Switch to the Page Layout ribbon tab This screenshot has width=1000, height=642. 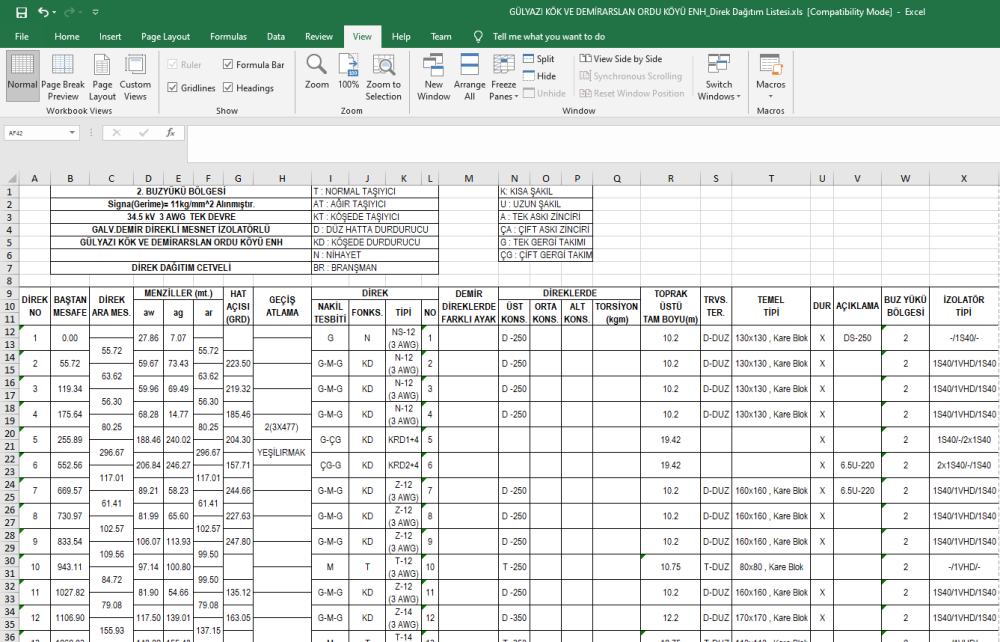click(165, 36)
